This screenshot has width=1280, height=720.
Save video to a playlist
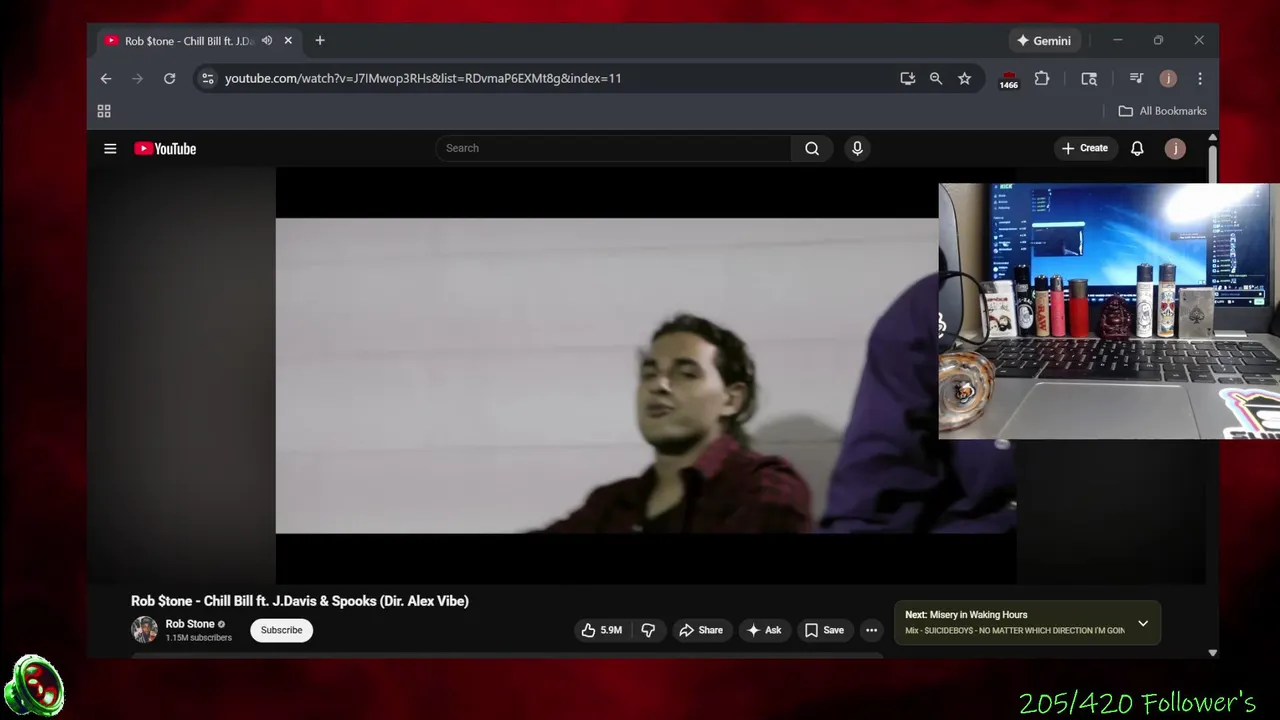(x=824, y=630)
